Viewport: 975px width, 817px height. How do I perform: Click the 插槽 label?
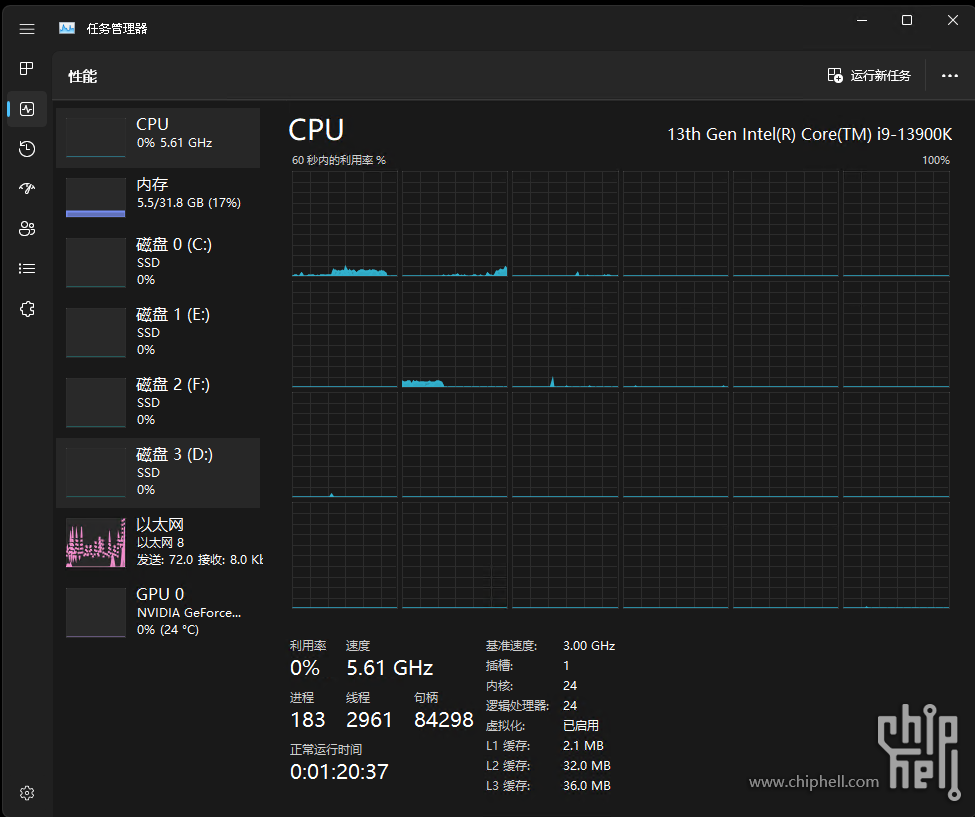click(x=499, y=665)
